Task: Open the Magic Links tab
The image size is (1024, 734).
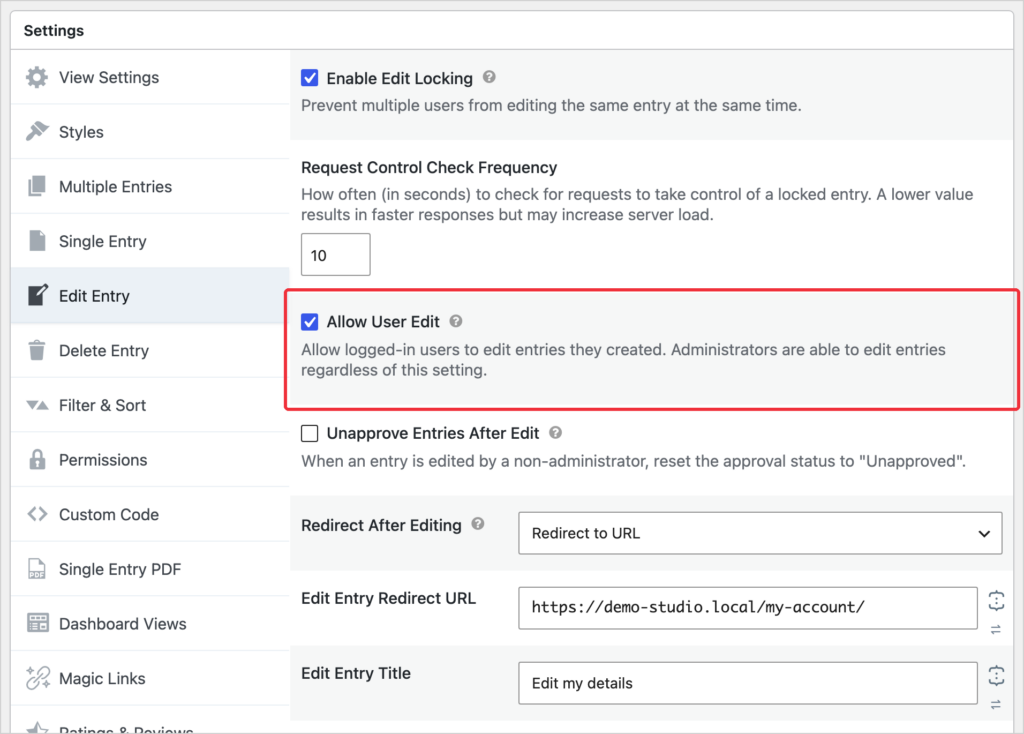Action: pos(150,678)
